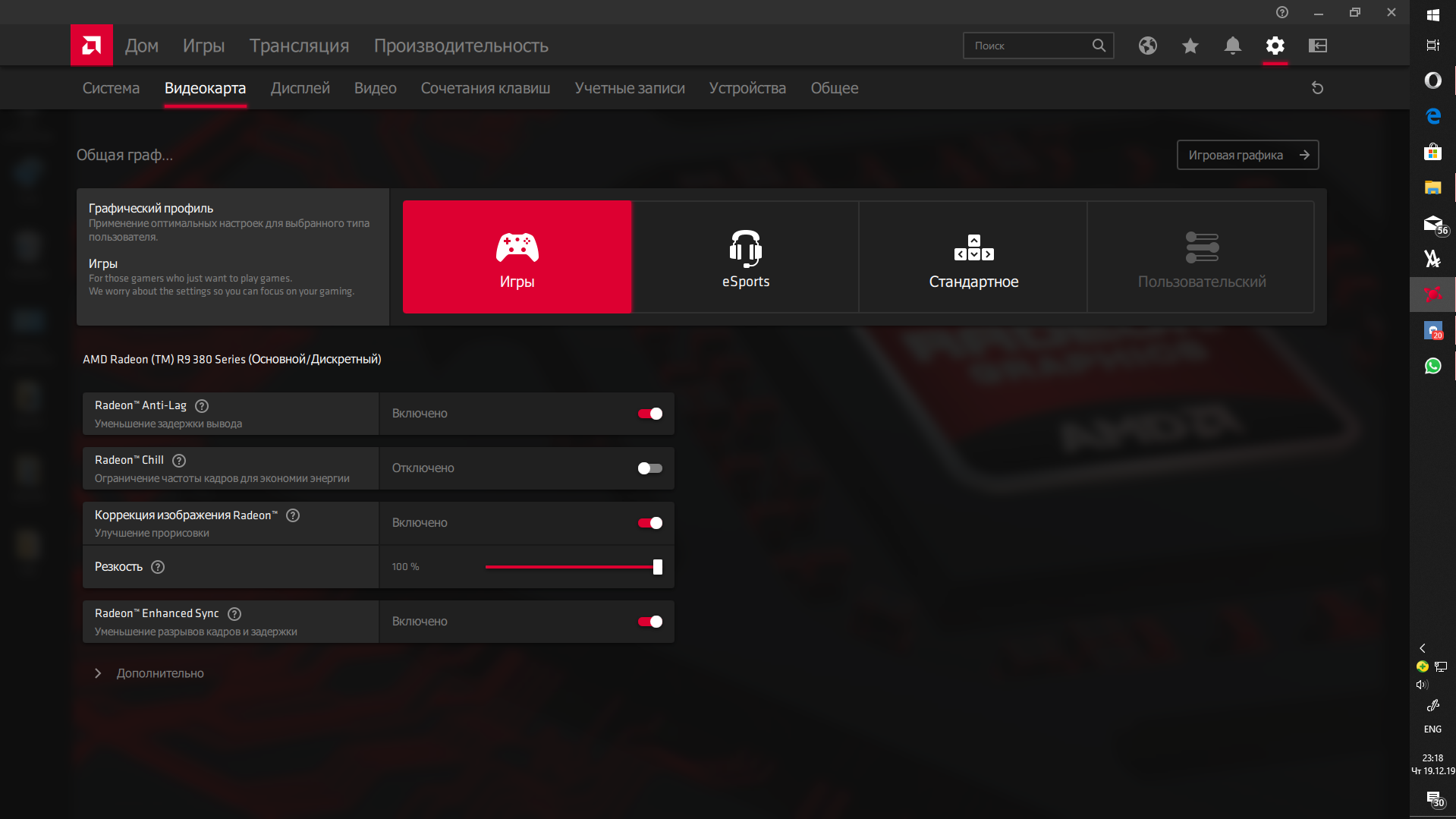Click the ENG language indicator
This screenshot has width=1456, height=819.
pos(1432,729)
